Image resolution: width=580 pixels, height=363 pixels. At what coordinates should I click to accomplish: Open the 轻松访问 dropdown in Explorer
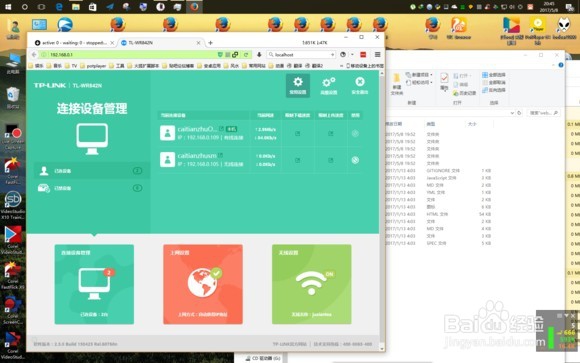click(419, 82)
